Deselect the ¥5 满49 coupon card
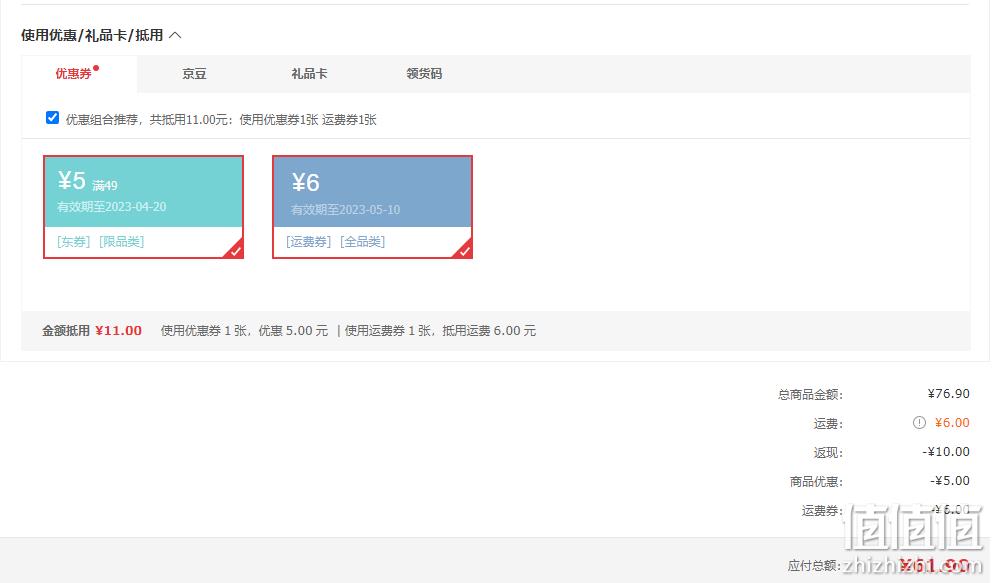 point(144,207)
